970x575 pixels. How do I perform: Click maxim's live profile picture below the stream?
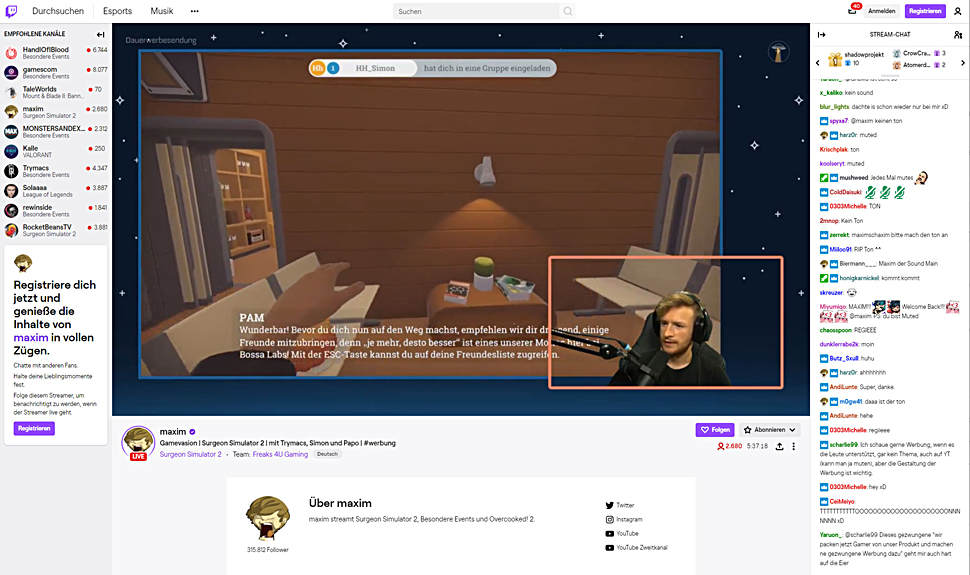point(138,443)
